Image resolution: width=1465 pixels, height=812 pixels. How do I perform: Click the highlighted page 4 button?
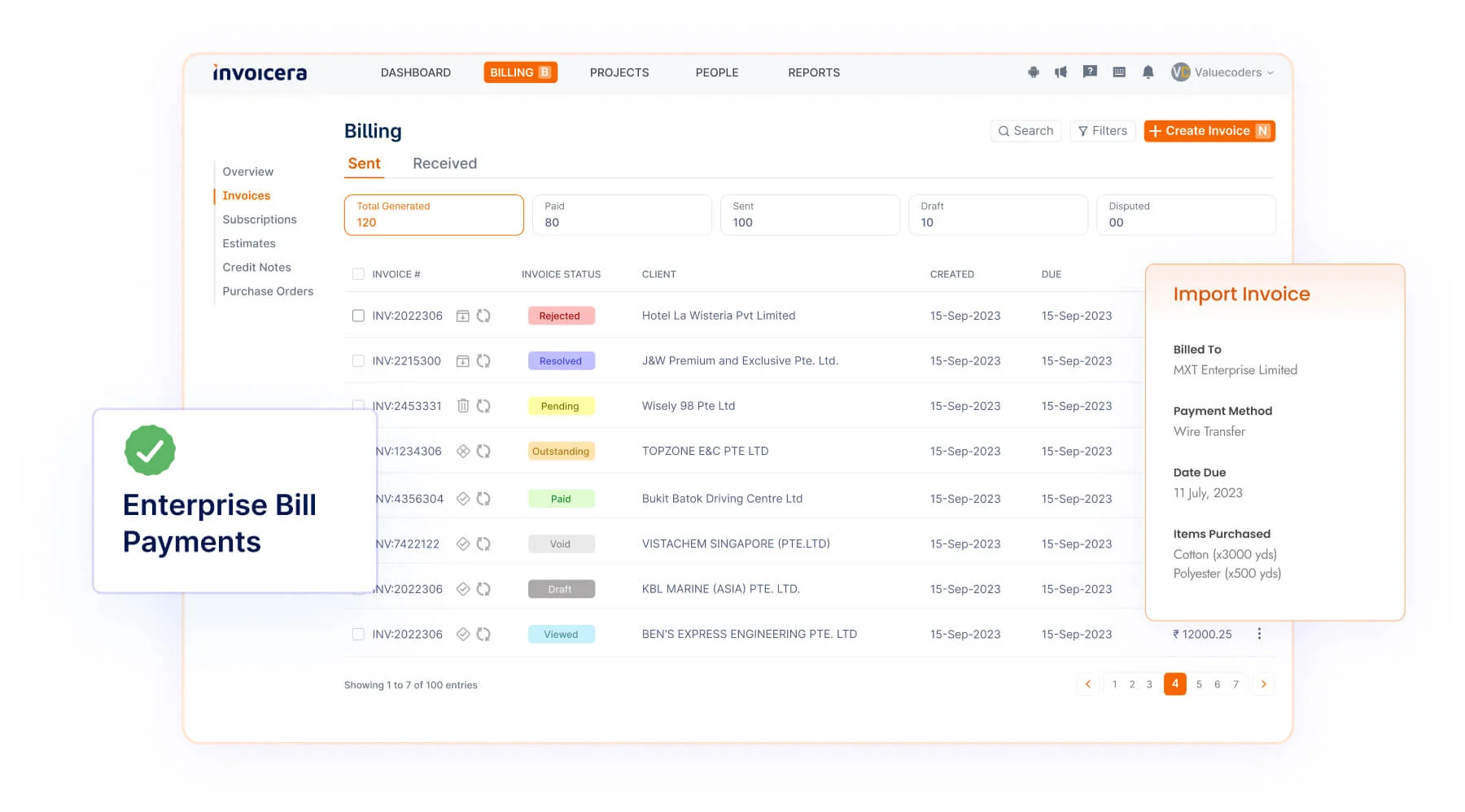[x=1175, y=684]
